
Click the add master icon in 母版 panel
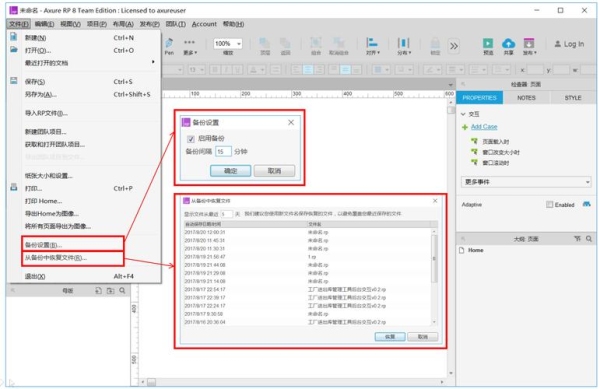coord(98,291)
